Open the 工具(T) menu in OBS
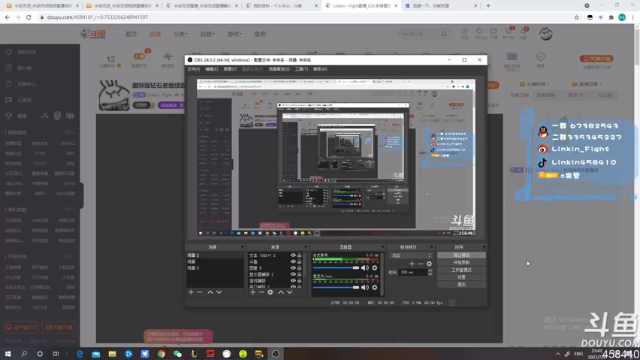 (x=301, y=69)
